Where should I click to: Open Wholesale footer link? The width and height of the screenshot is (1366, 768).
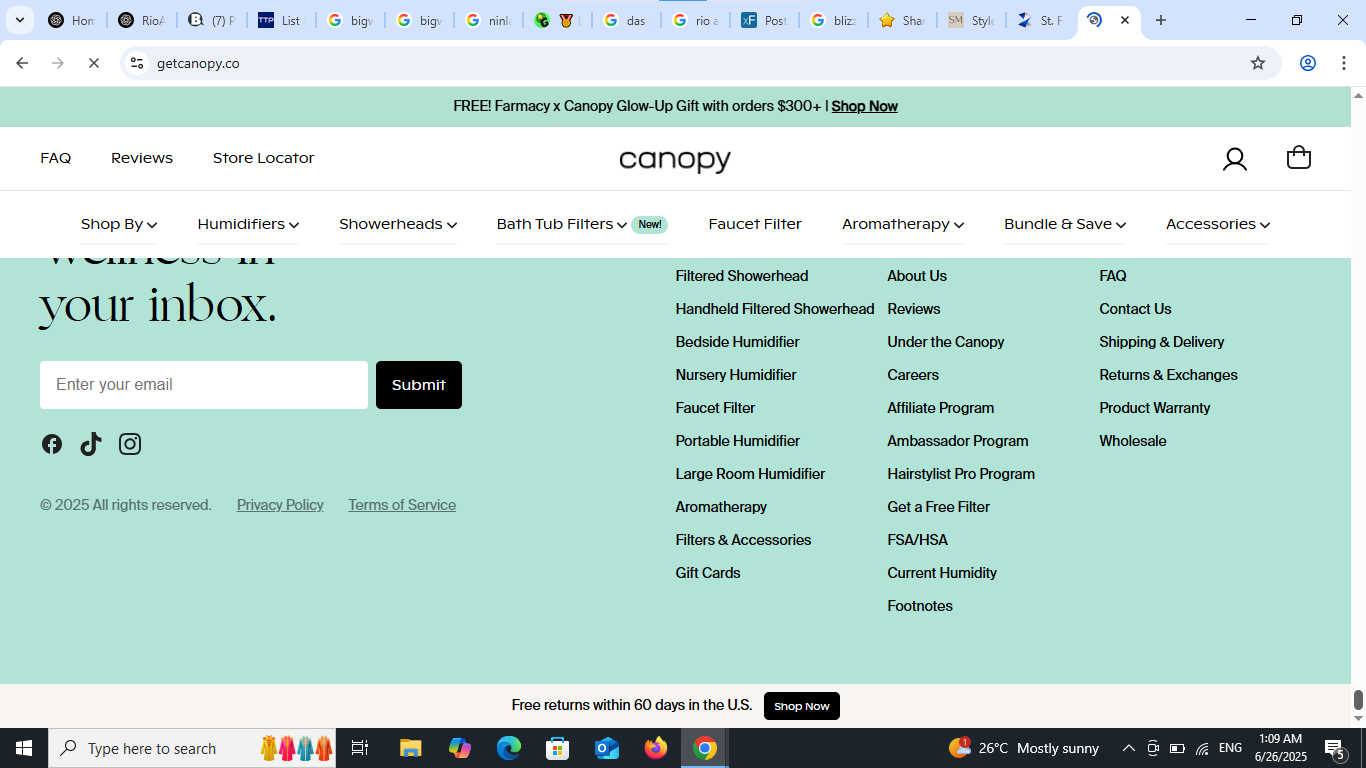pos(1133,441)
